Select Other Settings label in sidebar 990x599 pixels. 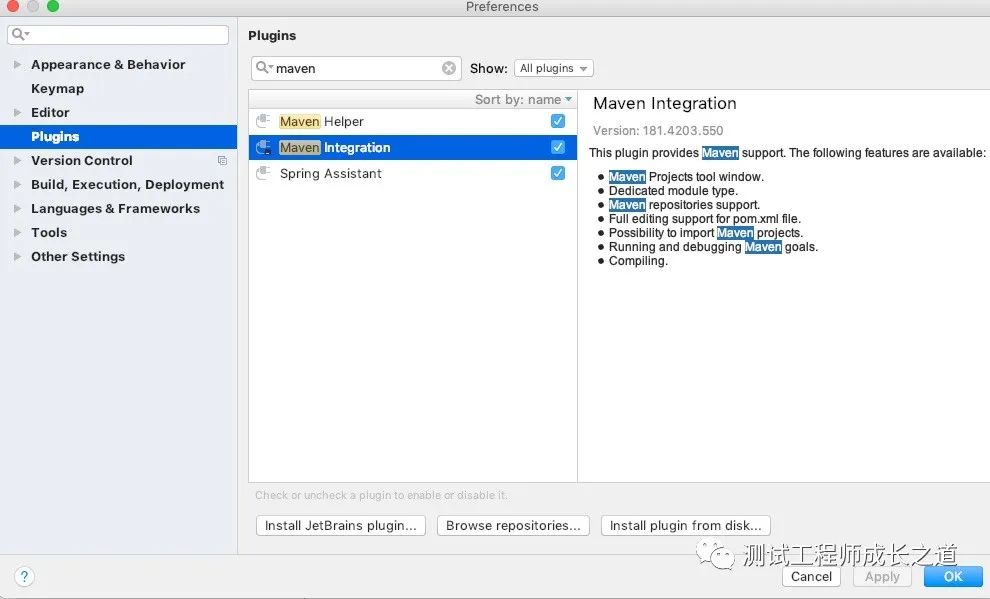tap(78, 256)
